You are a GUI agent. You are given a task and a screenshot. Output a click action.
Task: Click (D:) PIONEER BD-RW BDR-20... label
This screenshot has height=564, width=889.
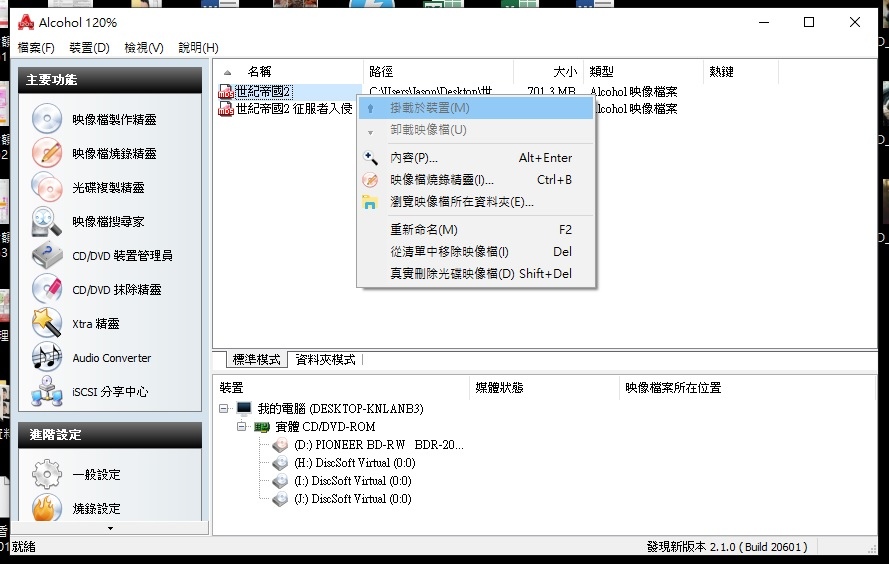click(x=379, y=445)
